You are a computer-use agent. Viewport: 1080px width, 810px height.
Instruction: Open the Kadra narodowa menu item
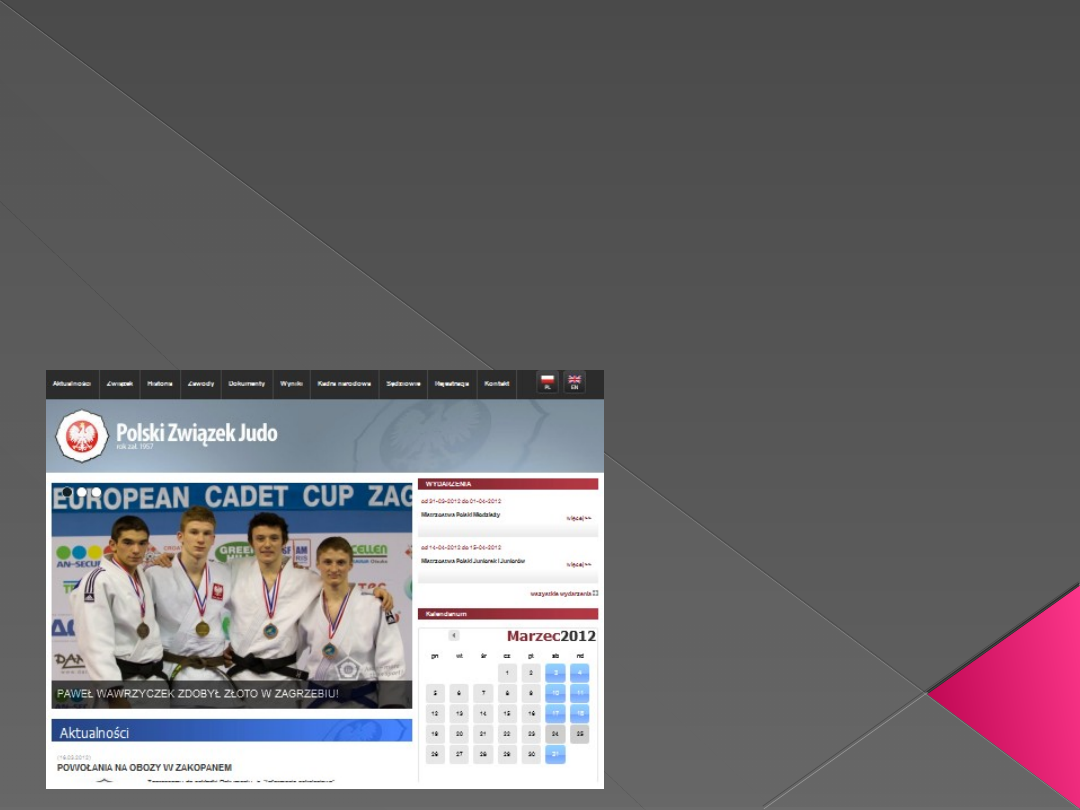click(344, 384)
